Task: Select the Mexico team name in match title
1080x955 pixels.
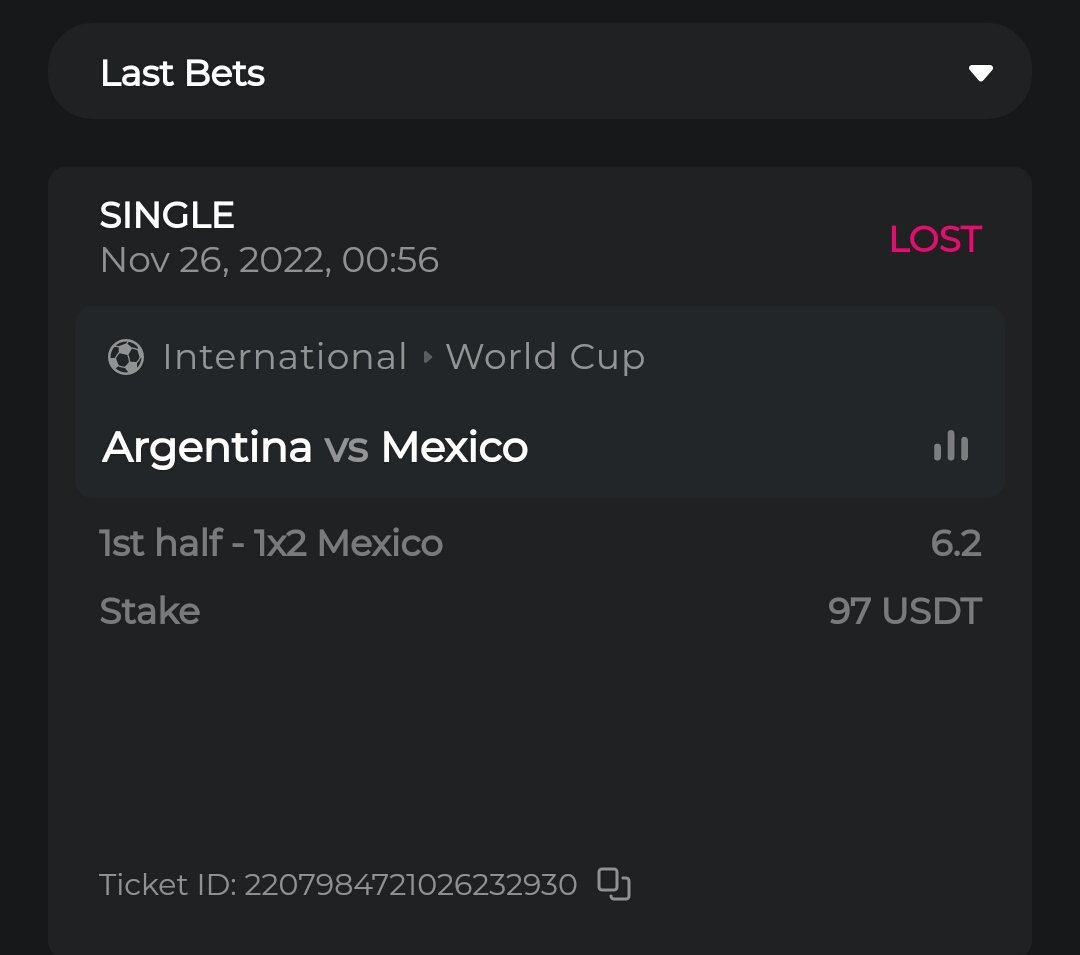Action: click(x=454, y=447)
